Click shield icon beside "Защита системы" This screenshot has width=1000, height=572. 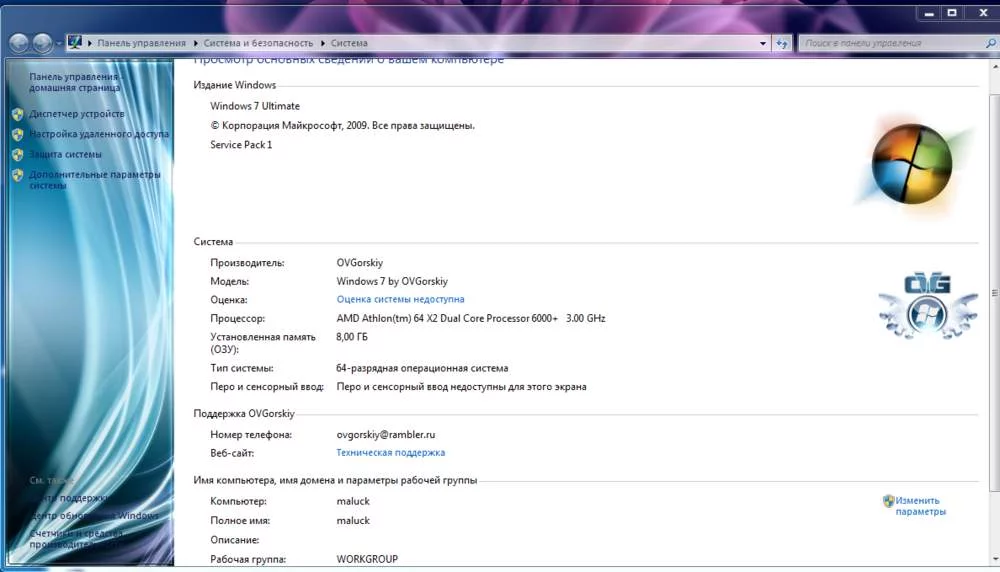pyautogui.click(x=18, y=155)
